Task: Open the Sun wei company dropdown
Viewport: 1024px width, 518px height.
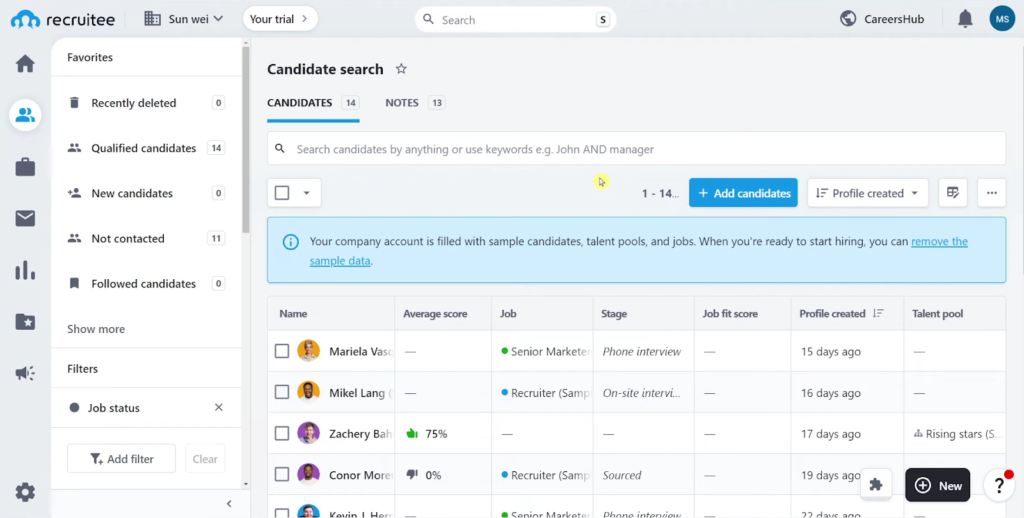Action: pyautogui.click(x=185, y=19)
